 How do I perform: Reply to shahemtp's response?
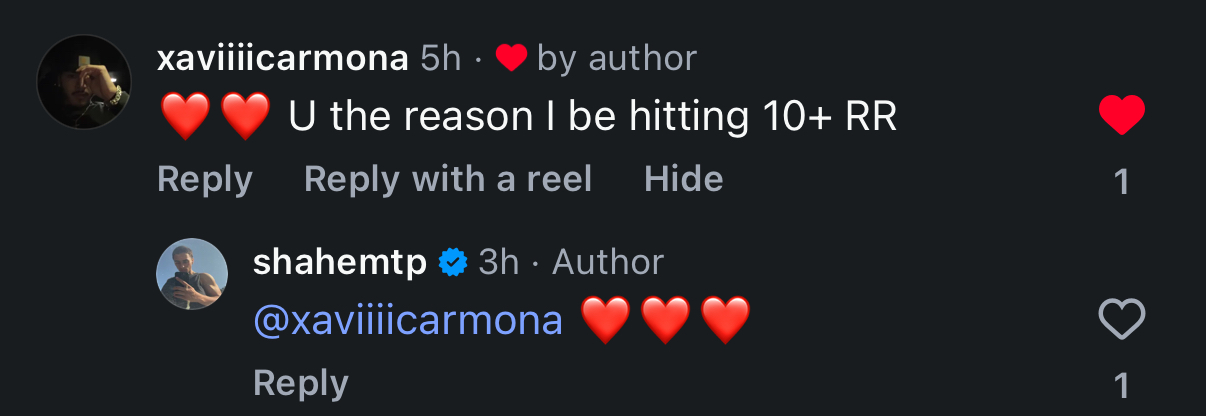tap(301, 383)
